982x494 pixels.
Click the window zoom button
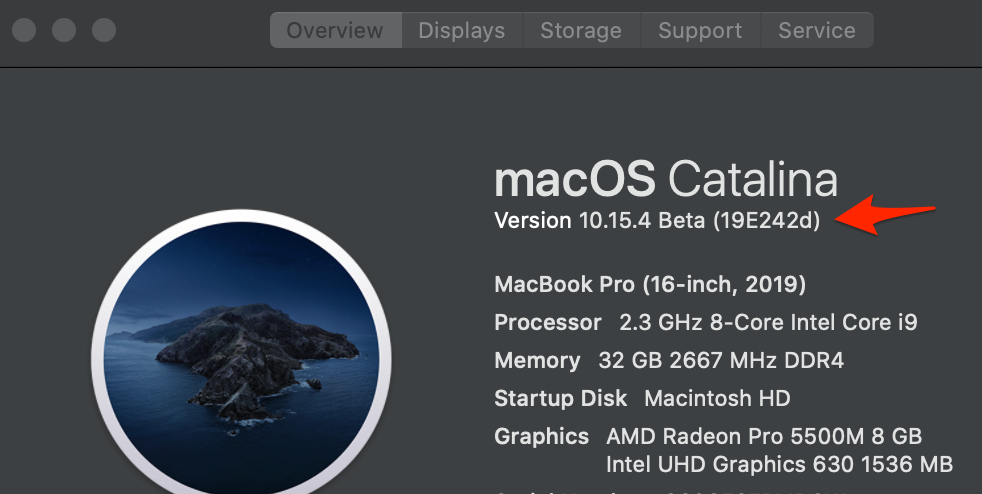point(104,30)
